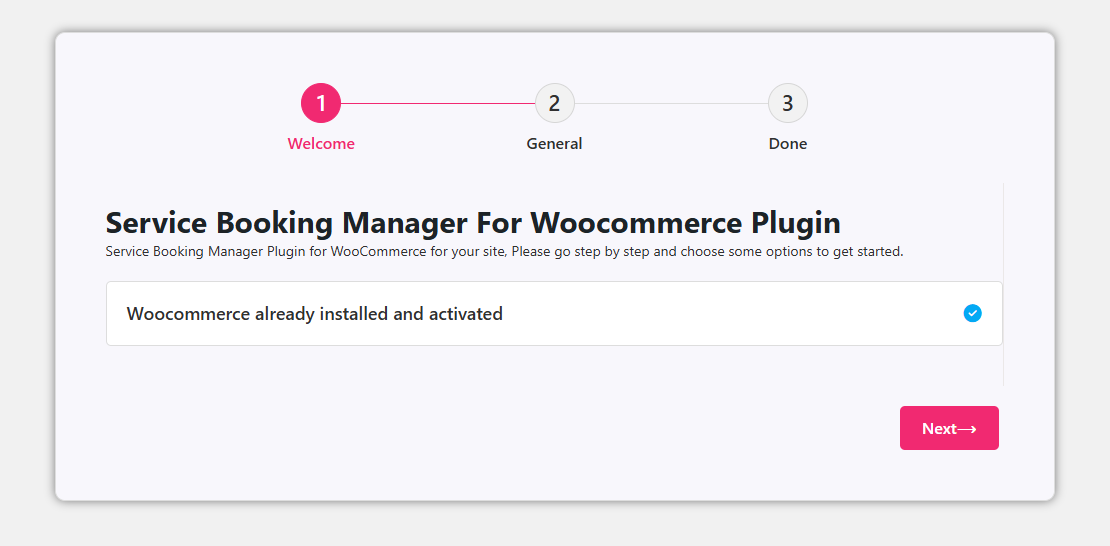Click the pink step 1 circle
The width and height of the screenshot is (1110, 546).
pos(321,103)
